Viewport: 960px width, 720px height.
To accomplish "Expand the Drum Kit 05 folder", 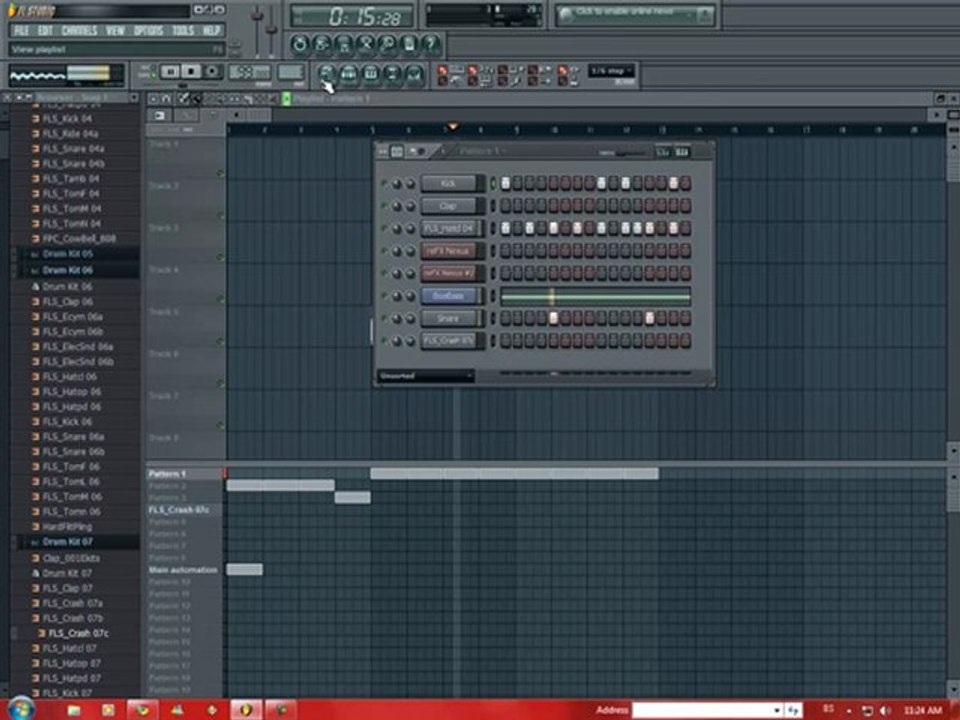I will point(67,253).
